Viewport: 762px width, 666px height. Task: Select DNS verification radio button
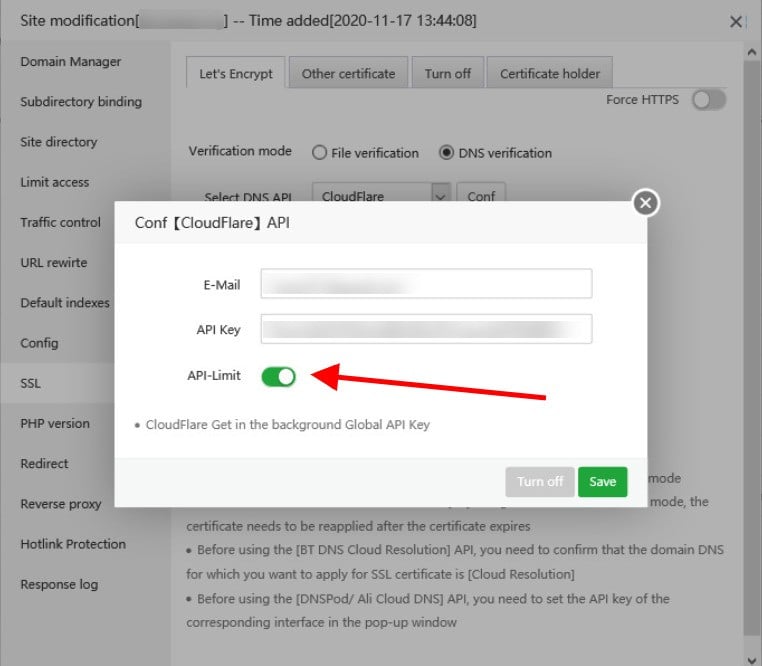click(x=446, y=153)
